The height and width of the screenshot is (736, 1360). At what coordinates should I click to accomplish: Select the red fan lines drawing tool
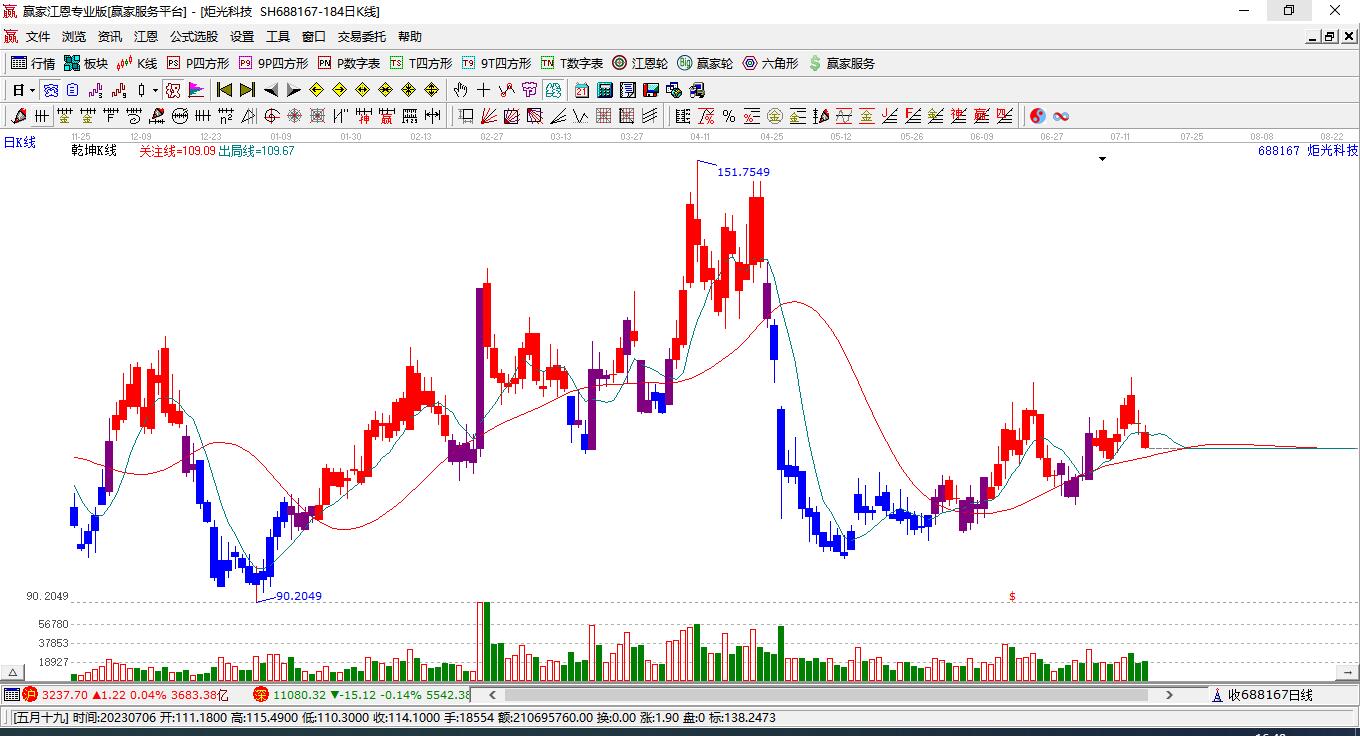click(489, 116)
